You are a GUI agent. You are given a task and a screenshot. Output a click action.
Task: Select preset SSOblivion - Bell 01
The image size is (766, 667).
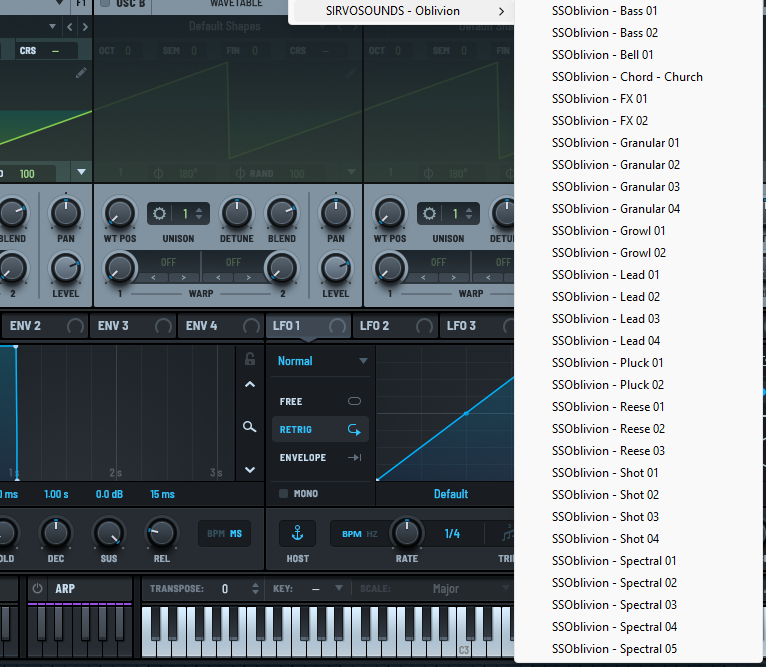602,55
